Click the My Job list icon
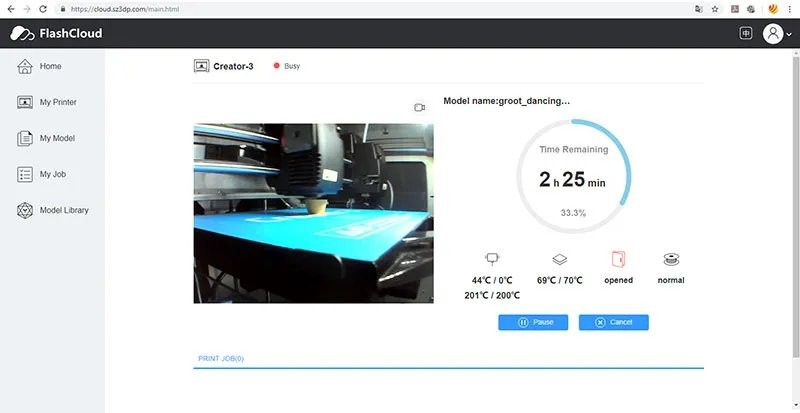The width and height of the screenshot is (800, 413). (x=24, y=174)
